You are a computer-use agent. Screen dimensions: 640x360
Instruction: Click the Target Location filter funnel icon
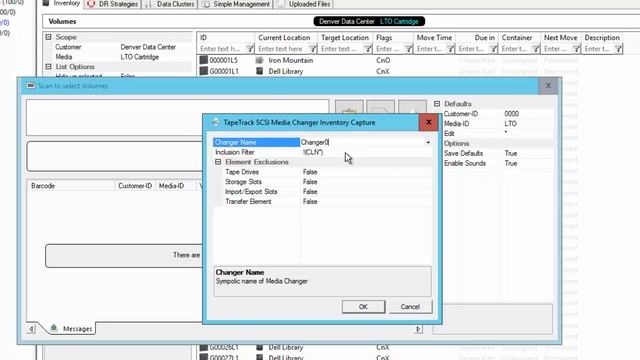[367, 49]
